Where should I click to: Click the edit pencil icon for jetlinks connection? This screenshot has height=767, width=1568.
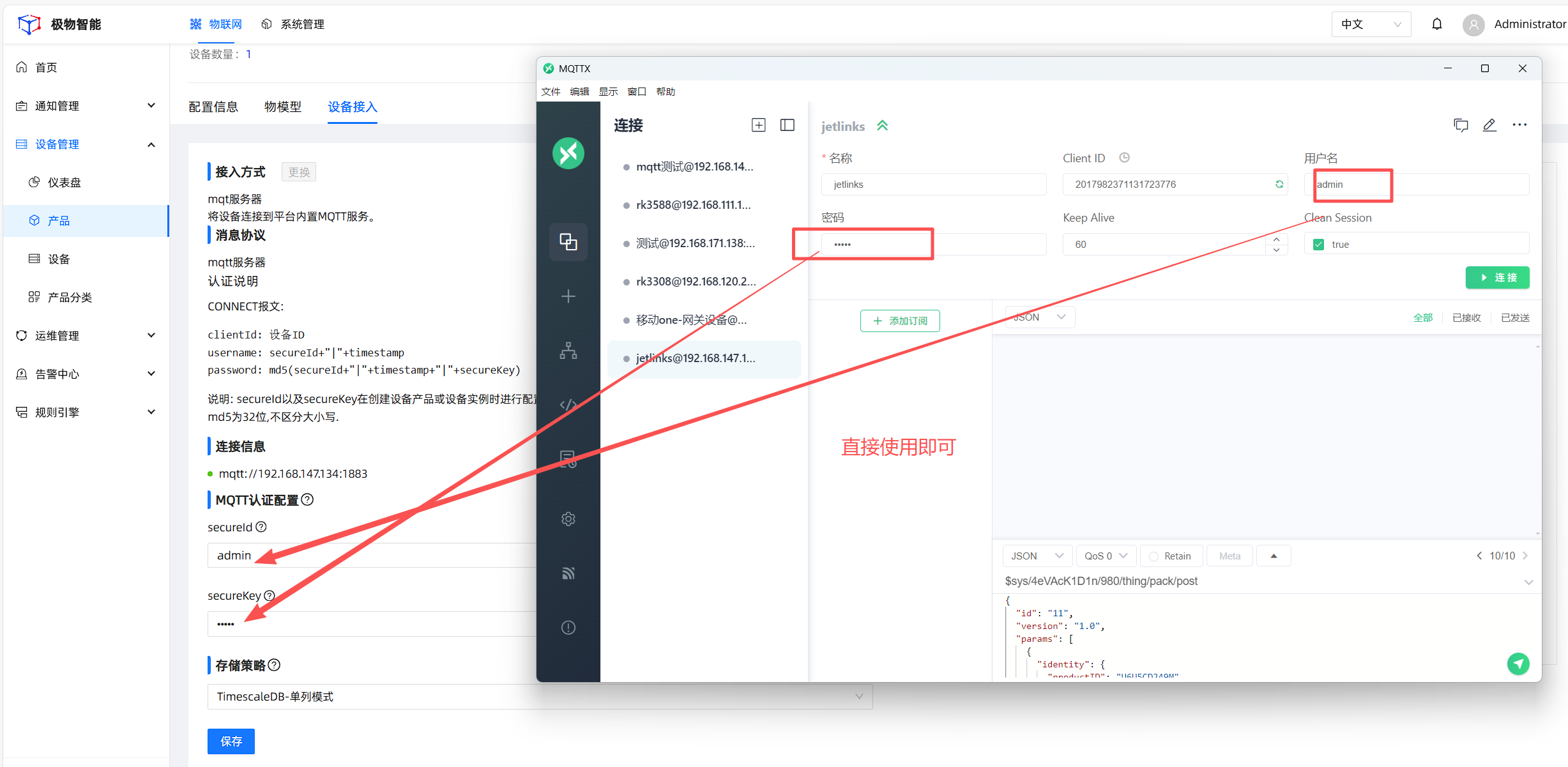pos(1489,125)
